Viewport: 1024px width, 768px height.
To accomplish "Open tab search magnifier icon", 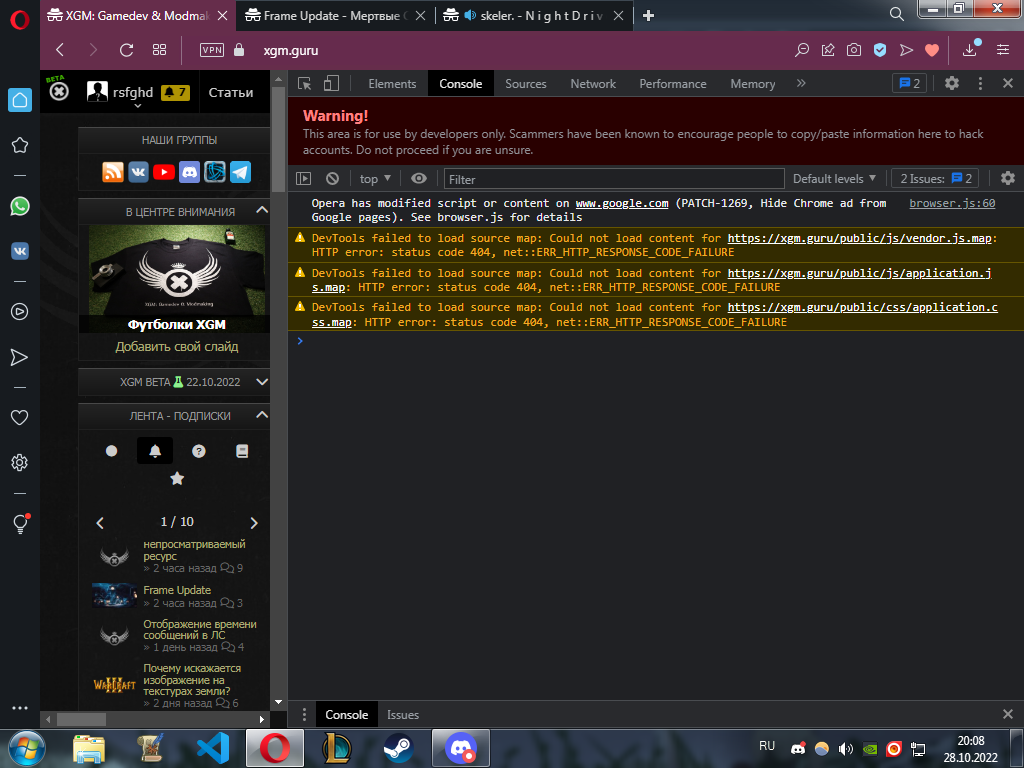I will (x=897, y=14).
